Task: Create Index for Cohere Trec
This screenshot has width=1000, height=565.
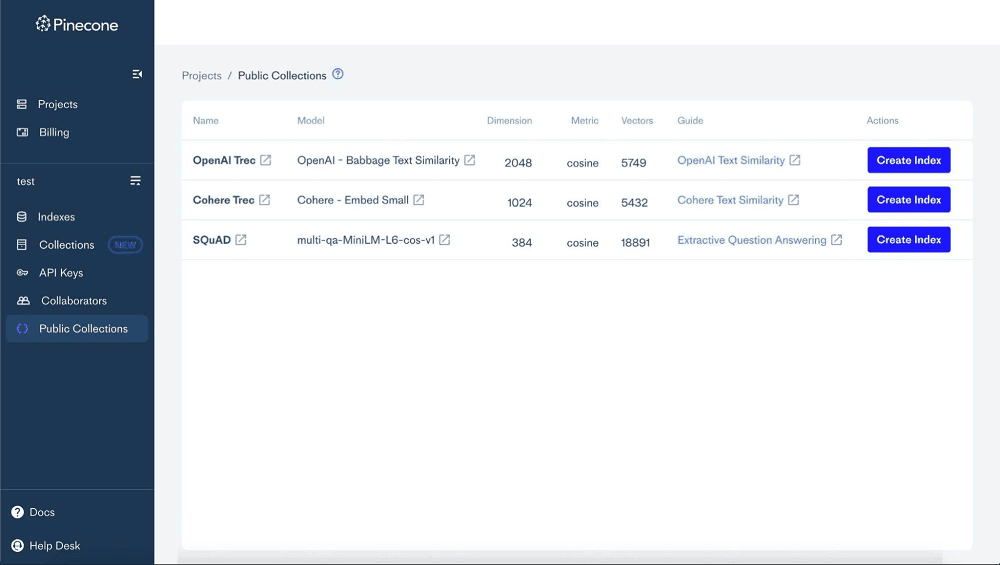Action: [x=909, y=200]
